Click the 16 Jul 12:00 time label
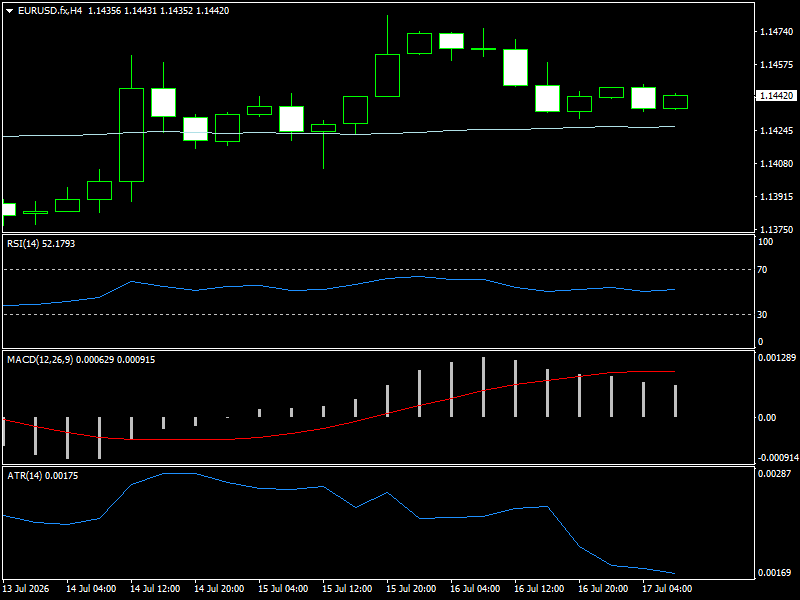Viewport: 800px width, 600px height. (539, 589)
